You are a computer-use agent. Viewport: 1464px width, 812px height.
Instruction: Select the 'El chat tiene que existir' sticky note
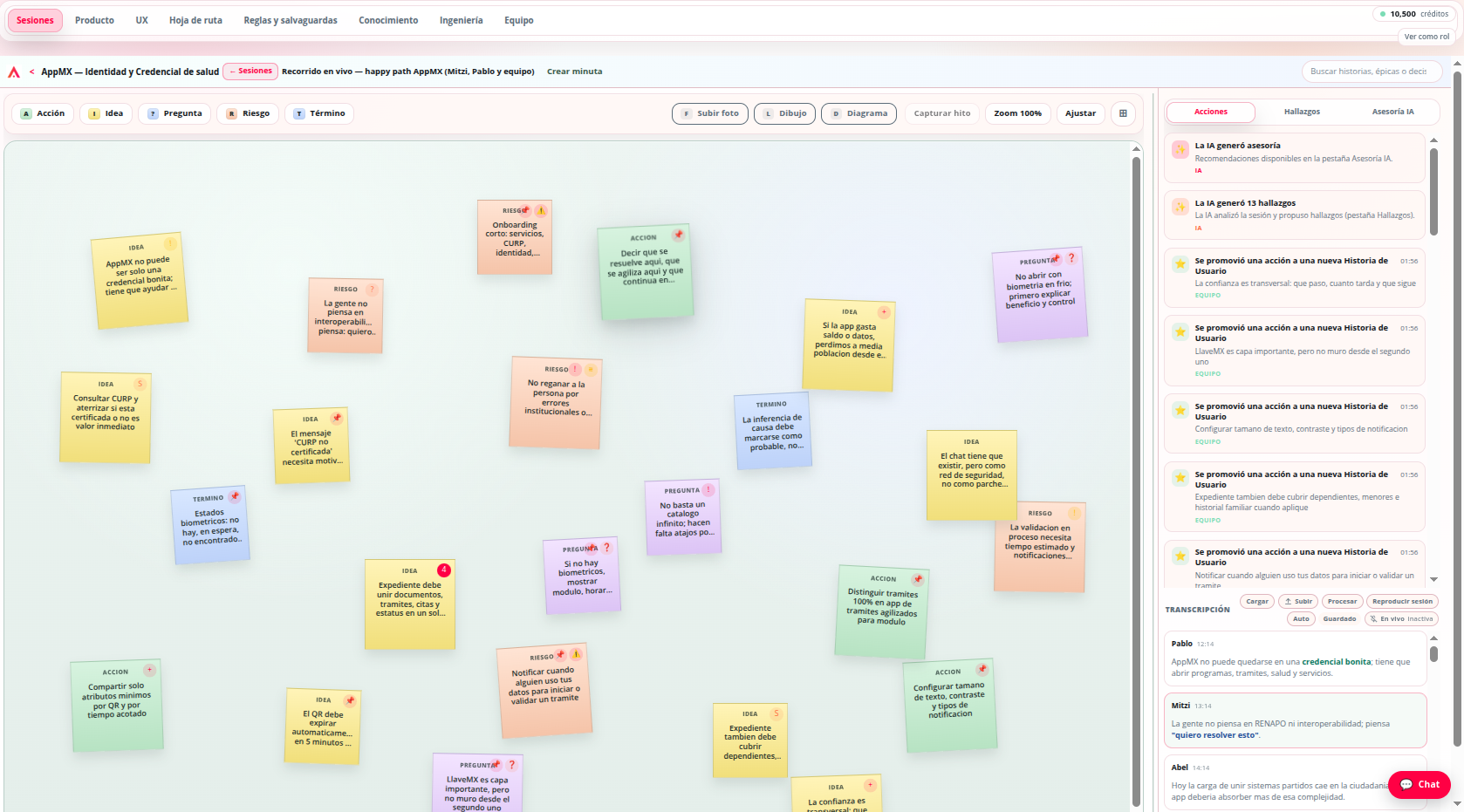click(x=971, y=475)
